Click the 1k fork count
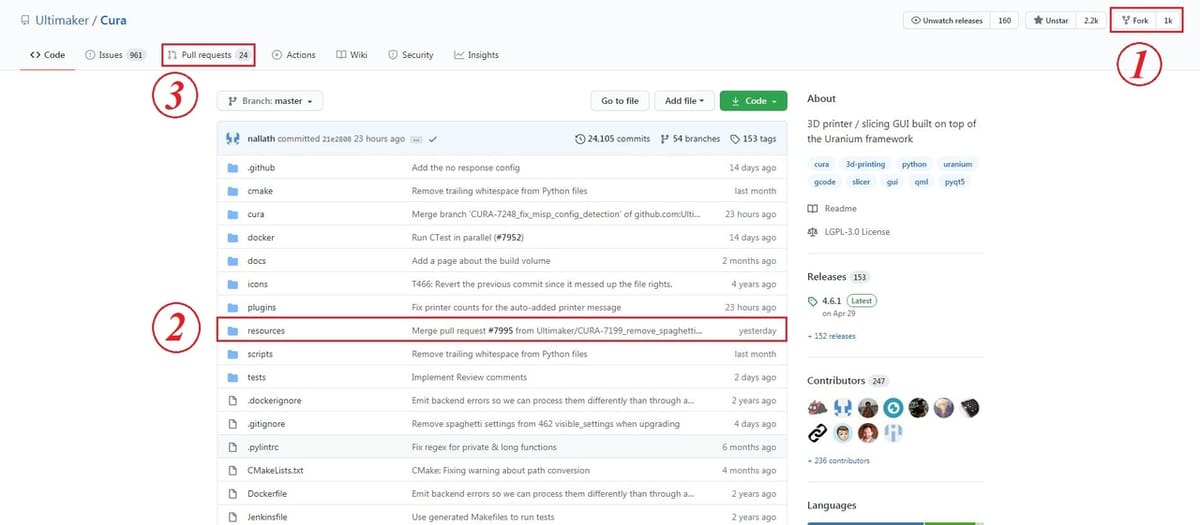This screenshot has height=525, width=1200. (1167, 20)
